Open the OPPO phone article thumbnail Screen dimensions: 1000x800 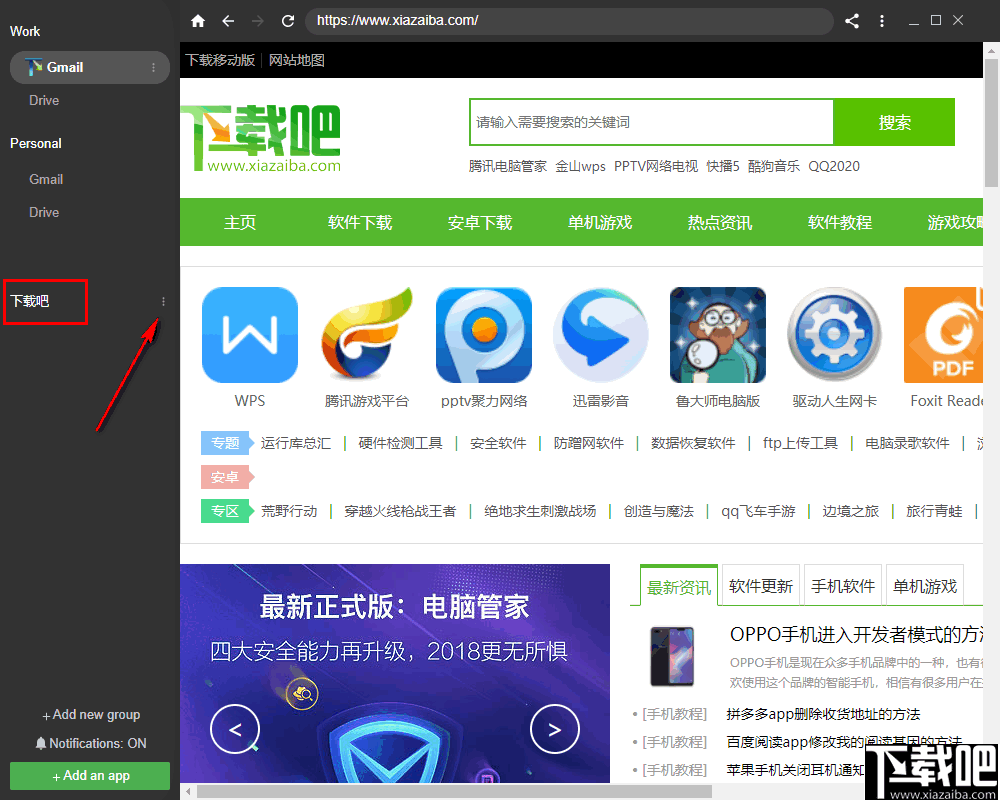[672, 656]
